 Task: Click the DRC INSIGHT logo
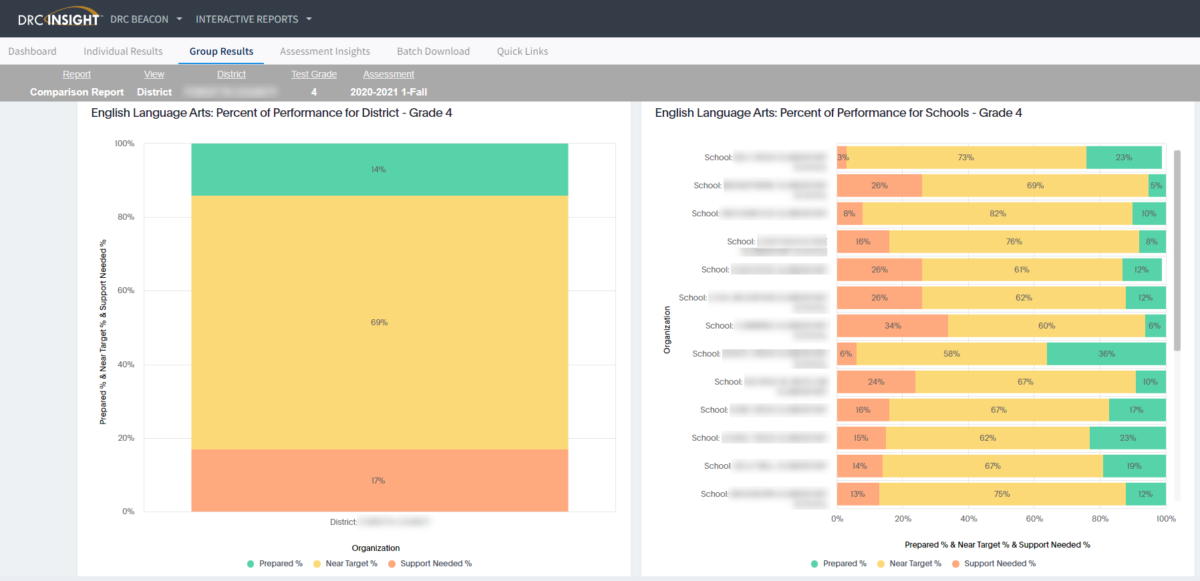click(60, 17)
